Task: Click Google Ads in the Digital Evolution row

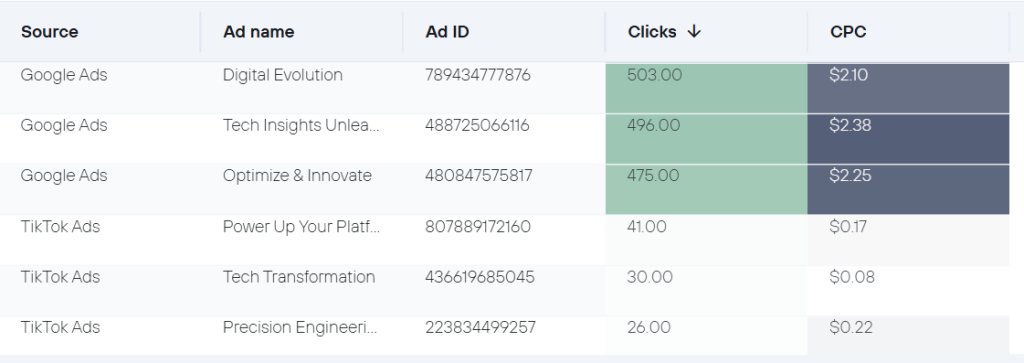Action: pyautogui.click(x=64, y=75)
